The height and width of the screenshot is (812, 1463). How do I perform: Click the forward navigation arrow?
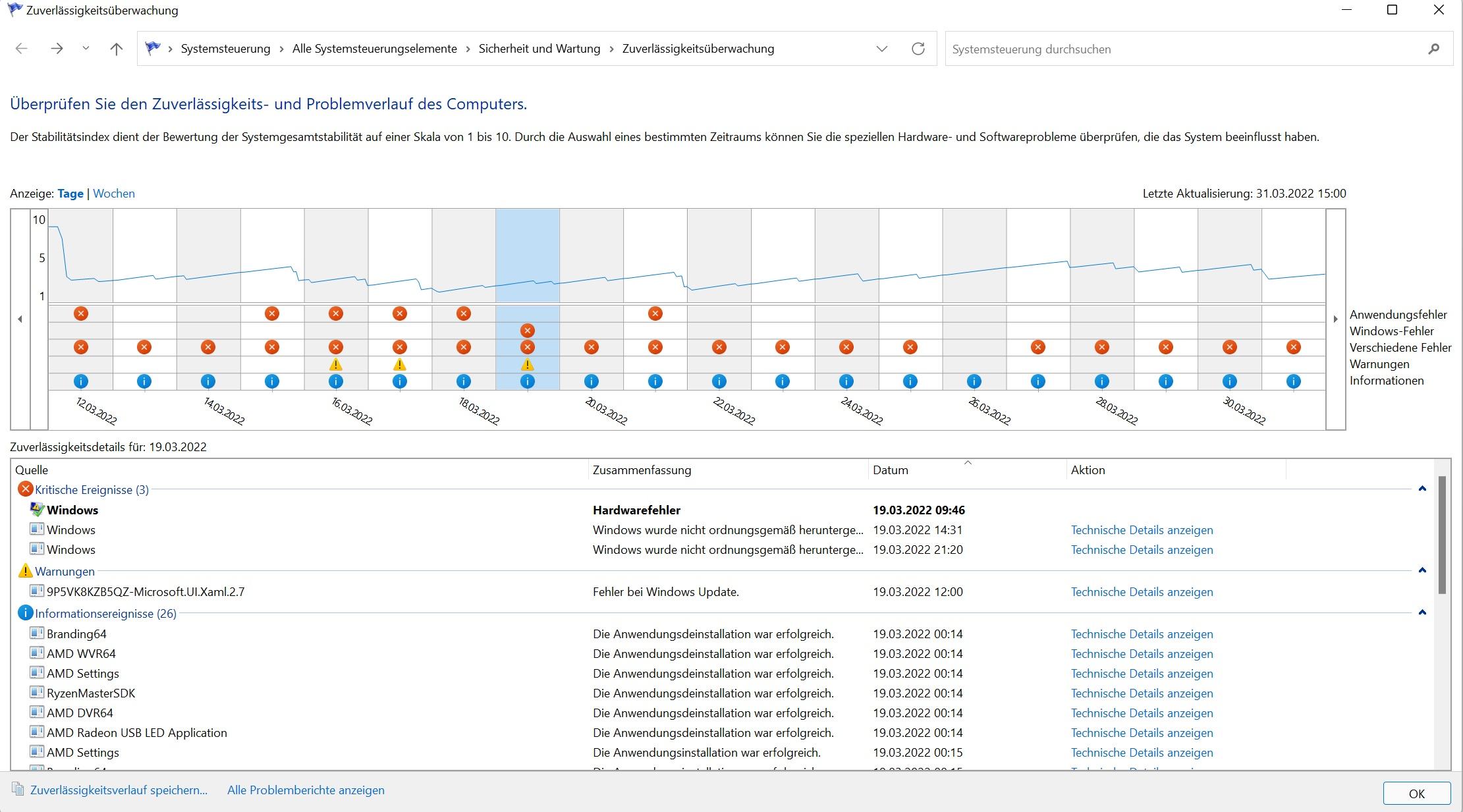(57, 49)
